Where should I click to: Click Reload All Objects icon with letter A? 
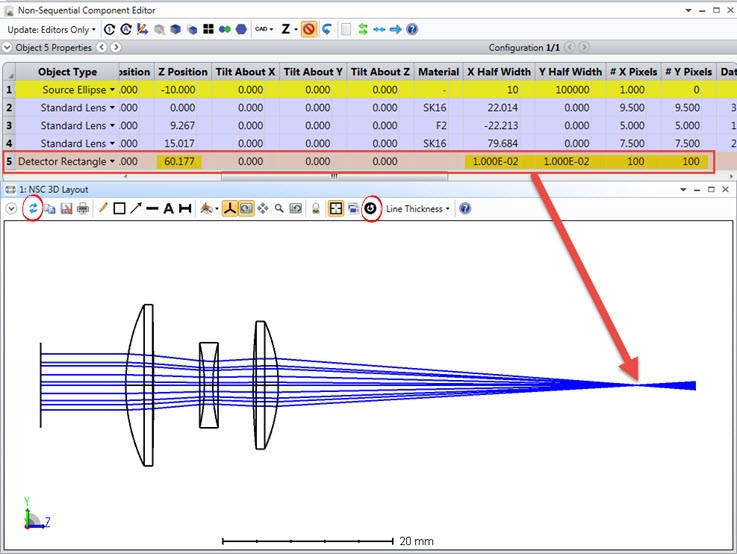point(126,30)
